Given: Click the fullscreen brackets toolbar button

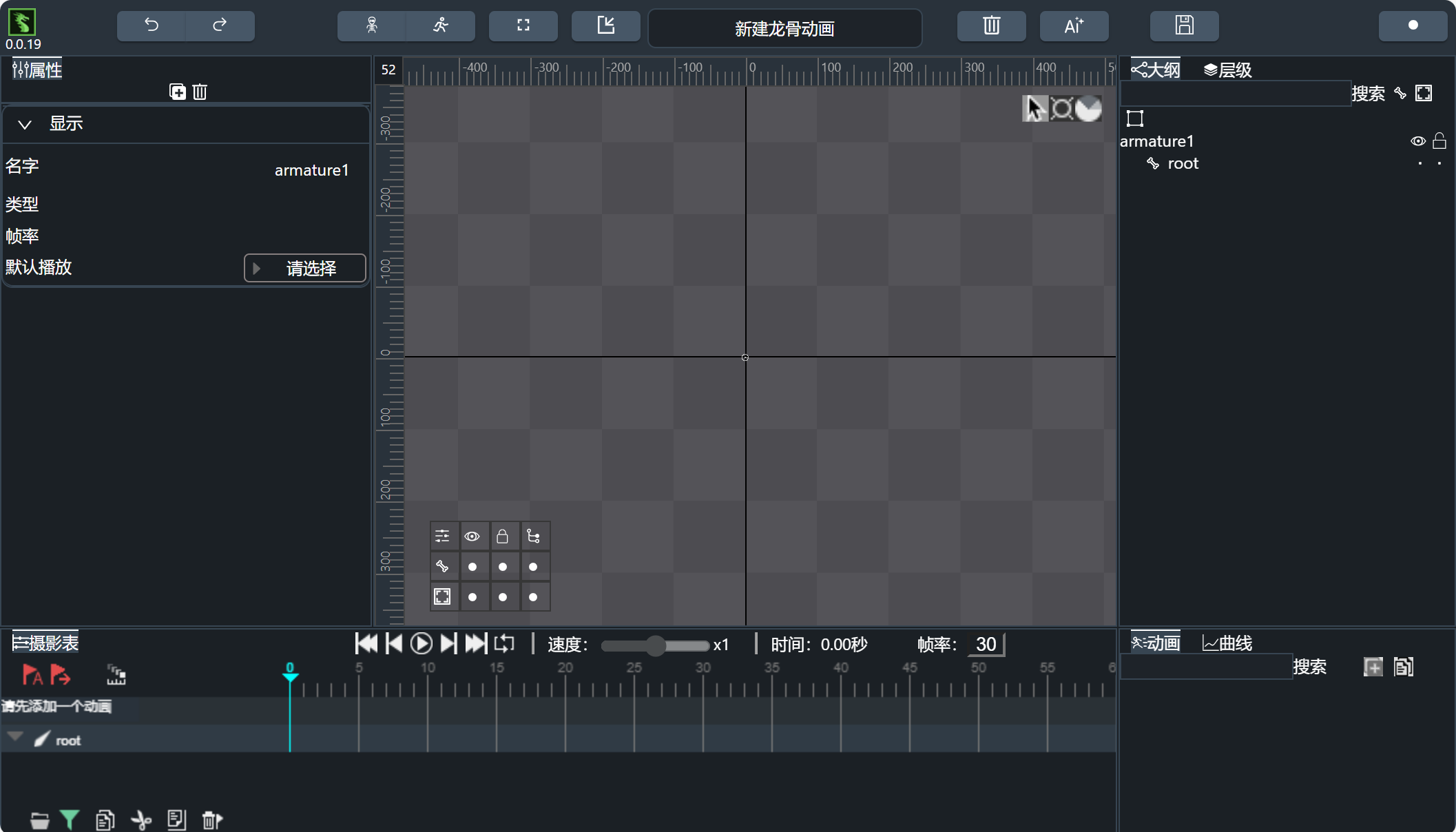Looking at the screenshot, I should (x=523, y=26).
